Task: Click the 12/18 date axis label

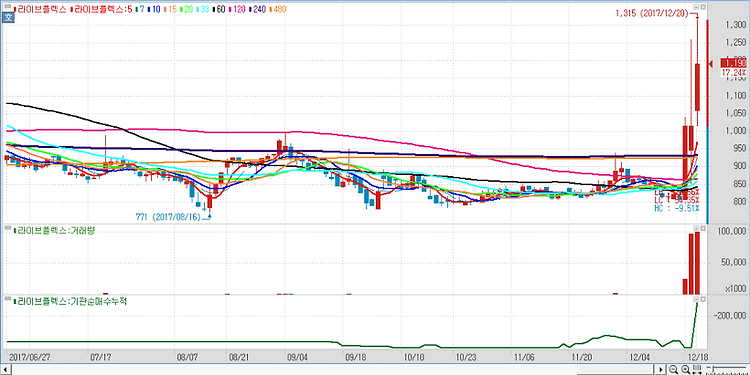Action: point(698,357)
